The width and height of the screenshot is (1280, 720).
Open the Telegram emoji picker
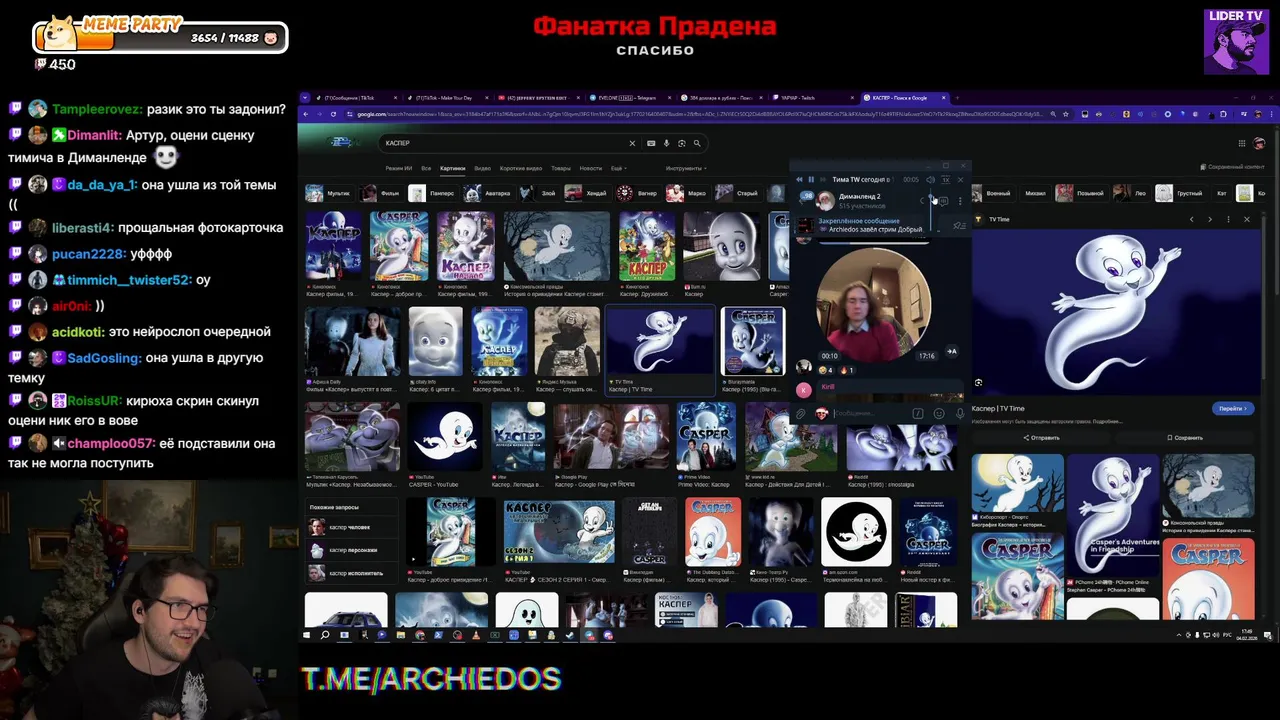click(x=939, y=414)
